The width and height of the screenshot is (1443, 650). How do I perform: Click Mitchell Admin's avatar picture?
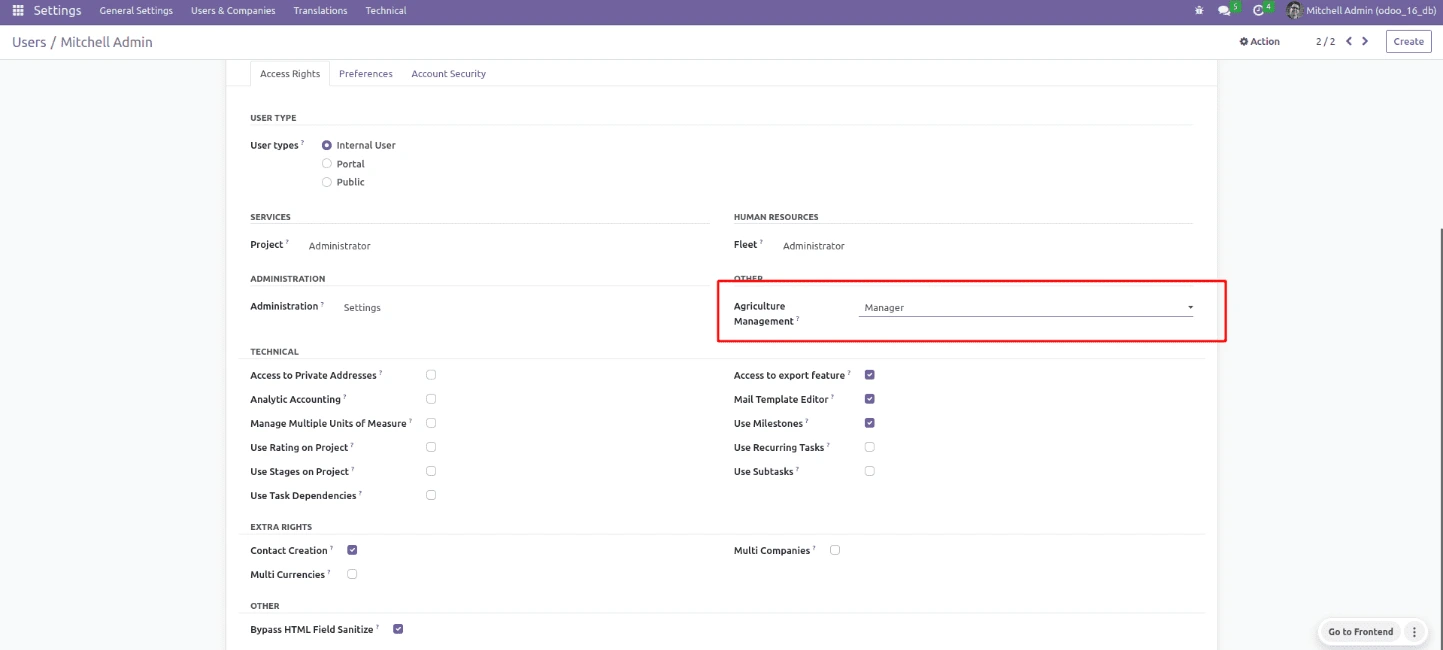pyautogui.click(x=1294, y=11)
